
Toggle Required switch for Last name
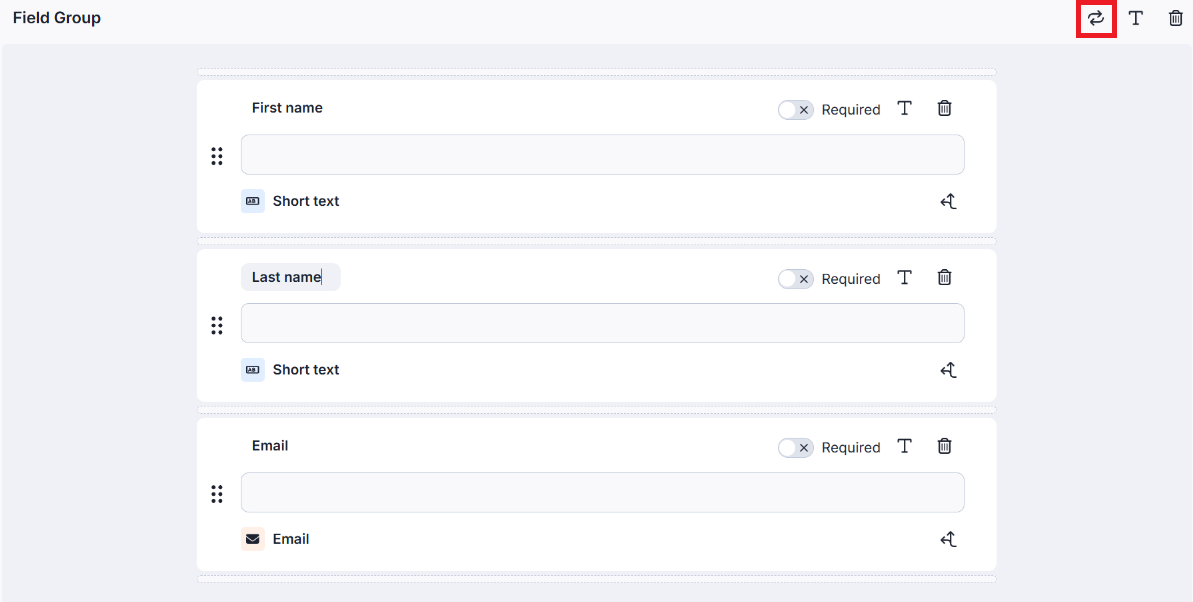pos(796,279)
